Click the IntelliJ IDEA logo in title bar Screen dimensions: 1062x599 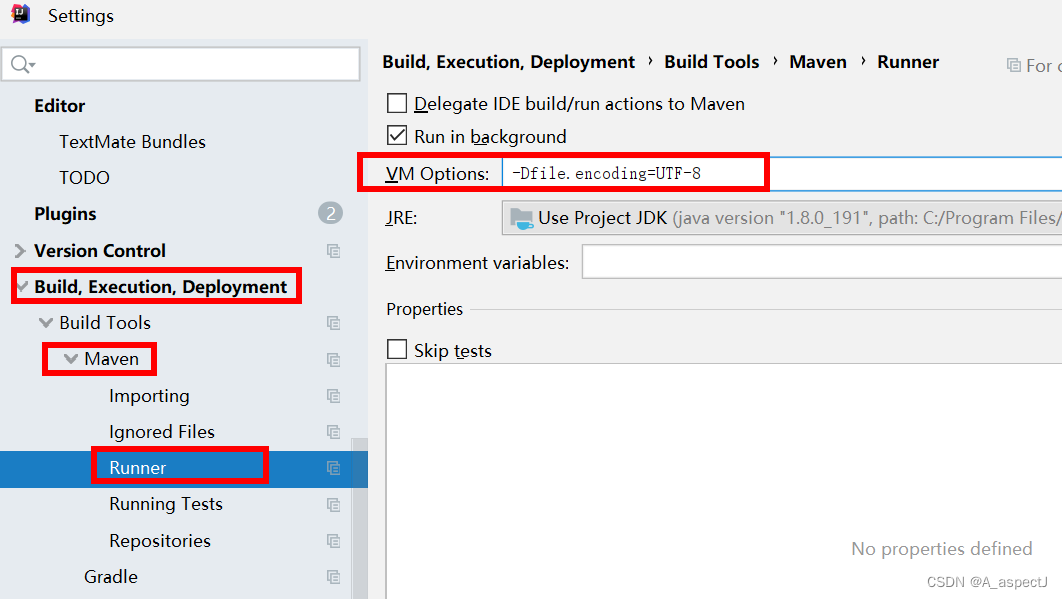[21, 14]
